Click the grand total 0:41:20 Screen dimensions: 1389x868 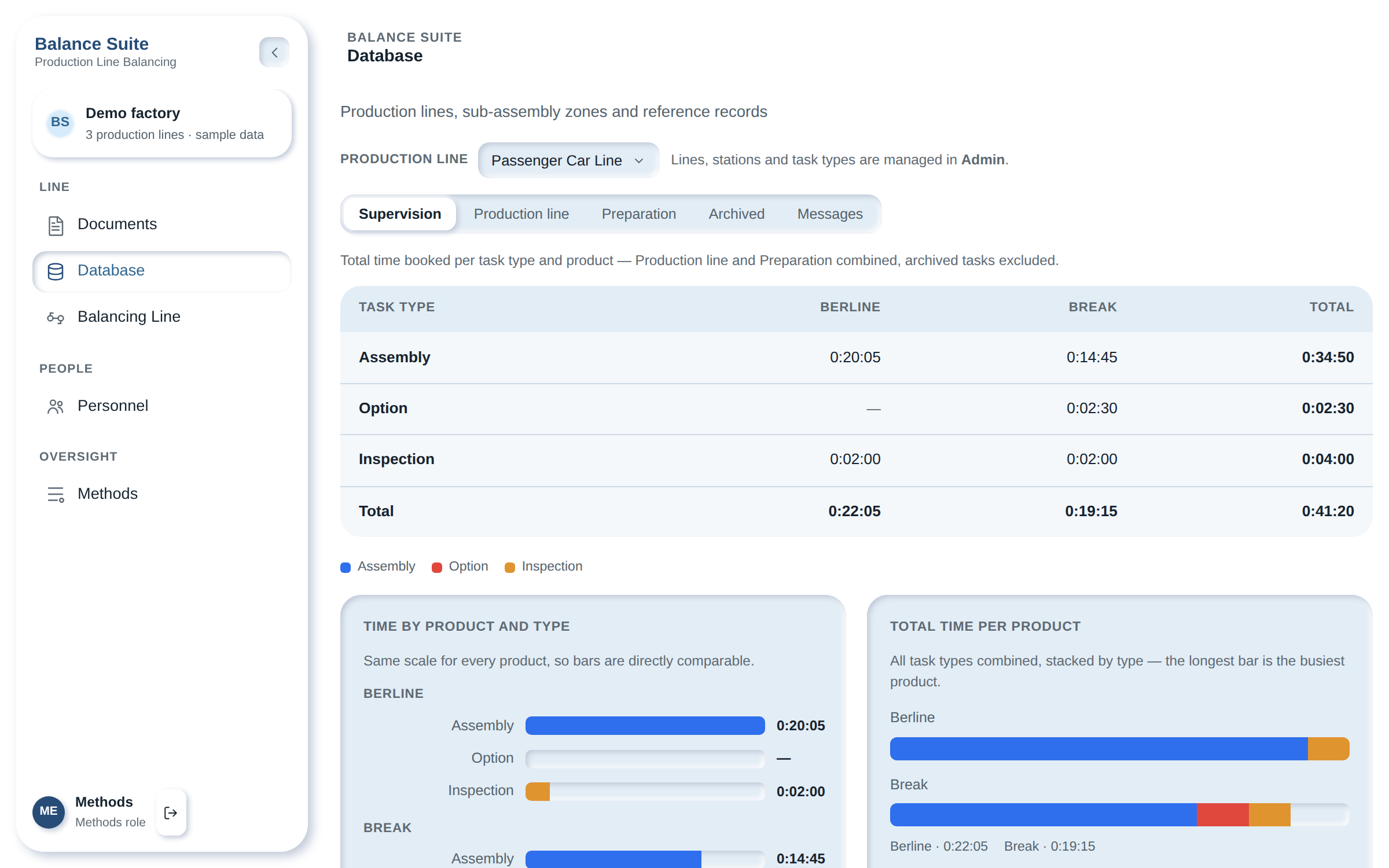(x=1328, y=512)
